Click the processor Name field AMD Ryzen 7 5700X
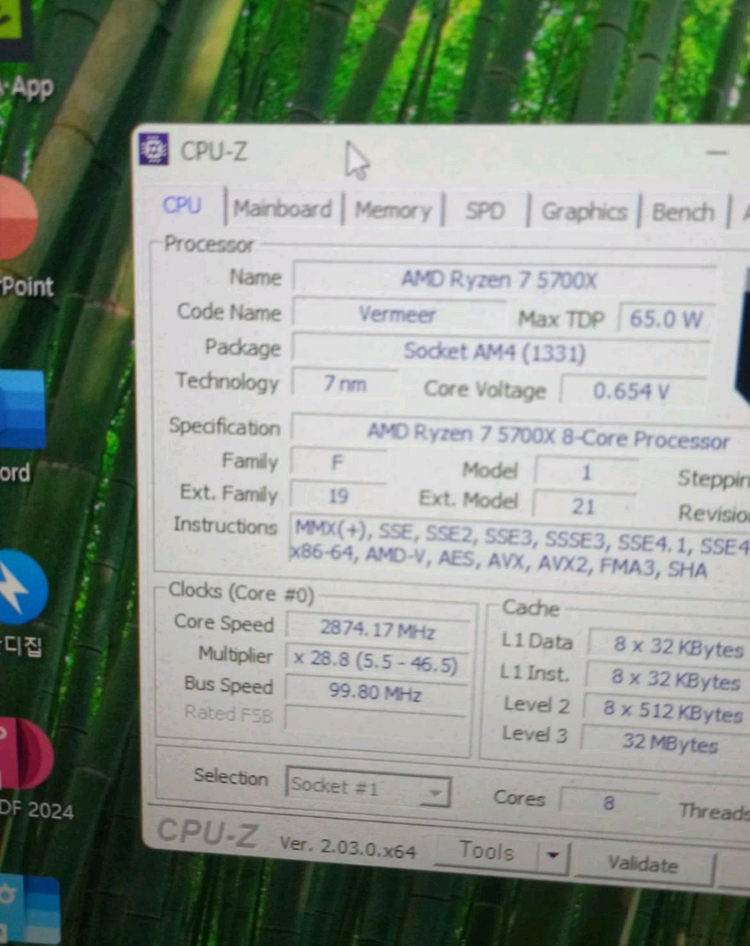The height and width of the screenshot is (946, 750). 504,280
